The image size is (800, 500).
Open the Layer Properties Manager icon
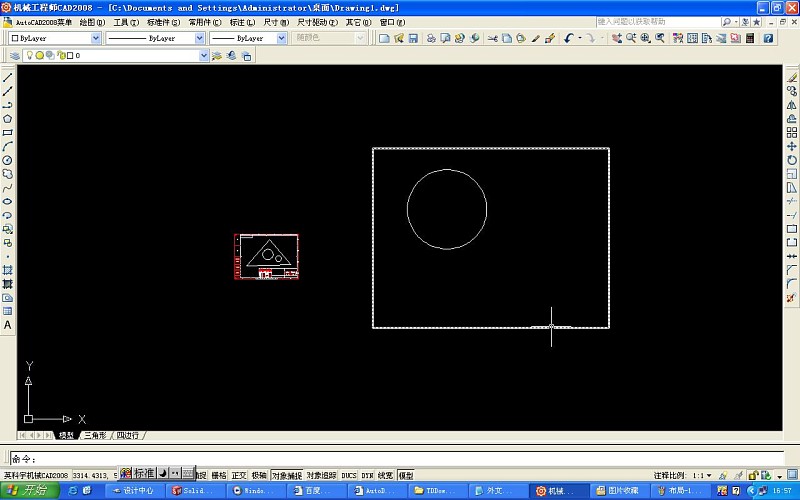coord(15,56)
